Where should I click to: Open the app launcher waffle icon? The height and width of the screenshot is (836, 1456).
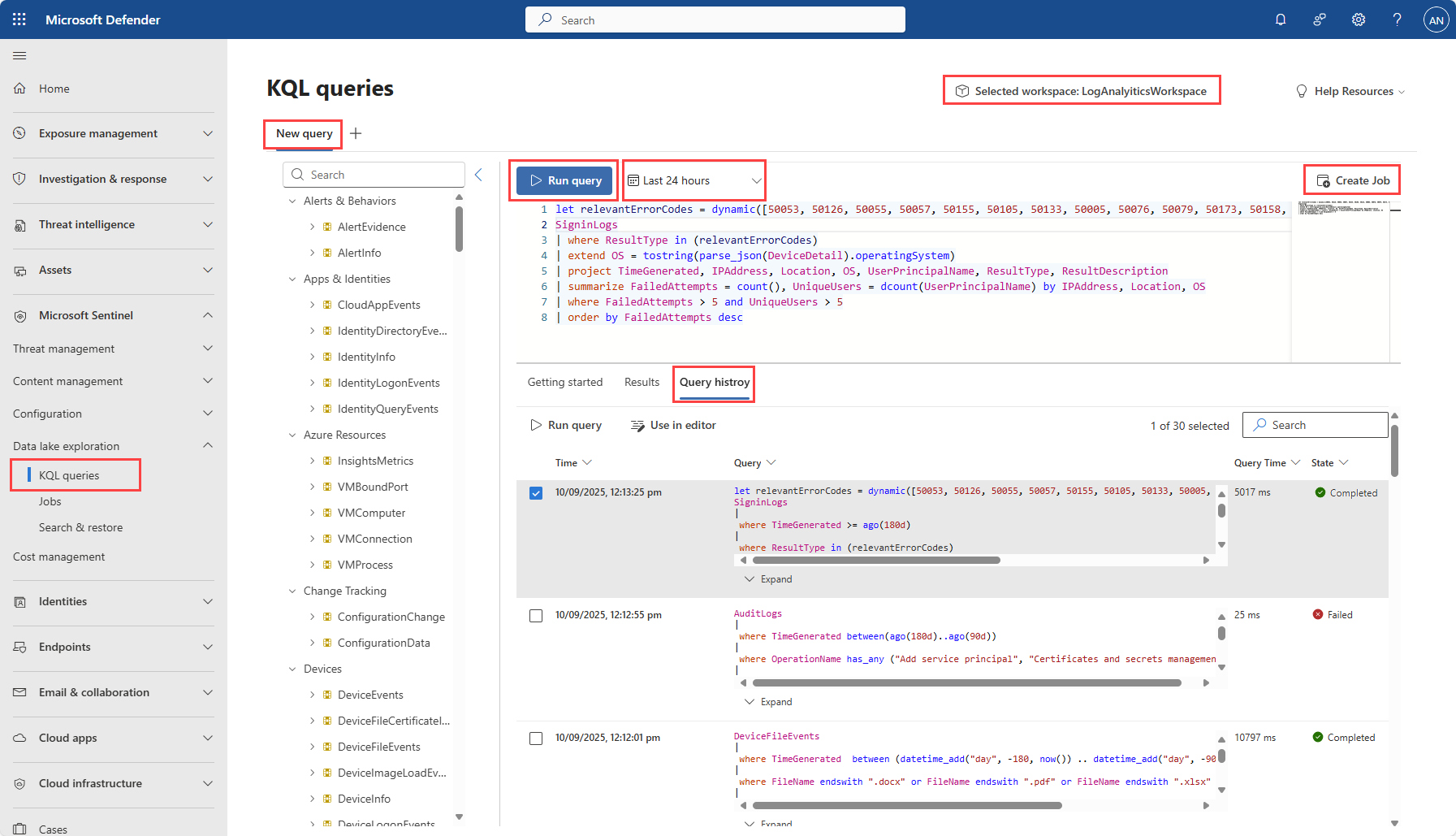pos(19,19)
